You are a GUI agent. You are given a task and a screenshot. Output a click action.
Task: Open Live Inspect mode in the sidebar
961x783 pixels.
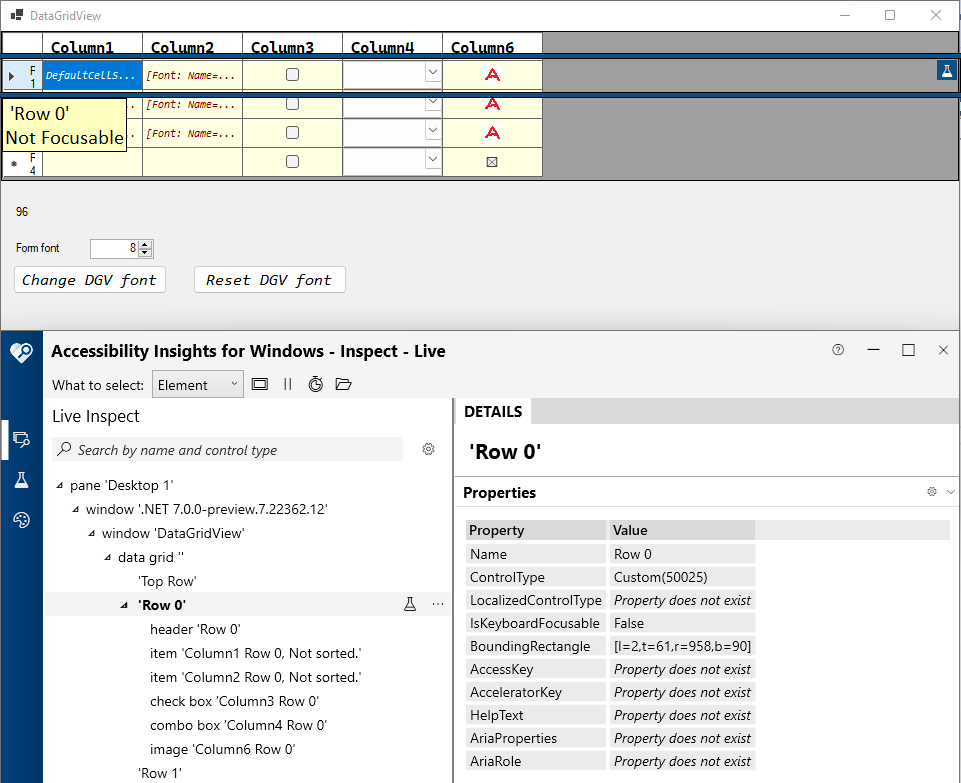click(x=21, y=440)
